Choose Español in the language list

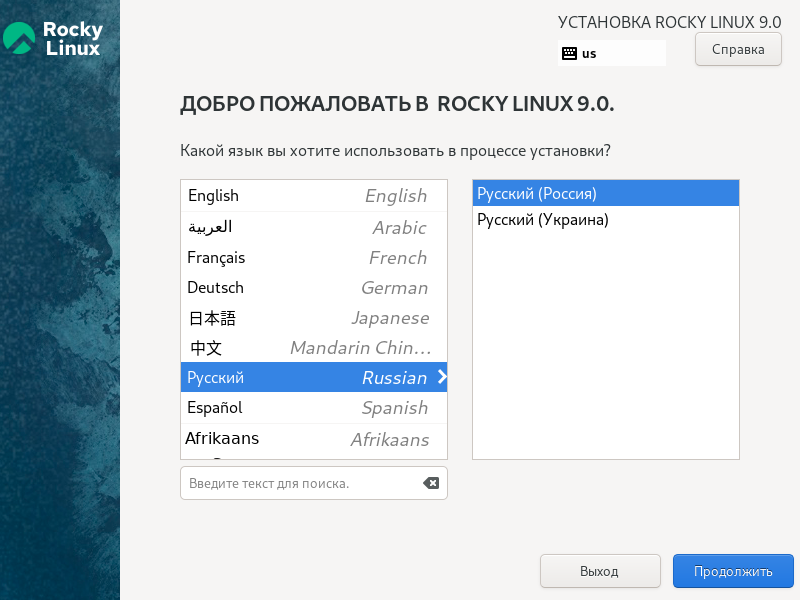point(314,408)
